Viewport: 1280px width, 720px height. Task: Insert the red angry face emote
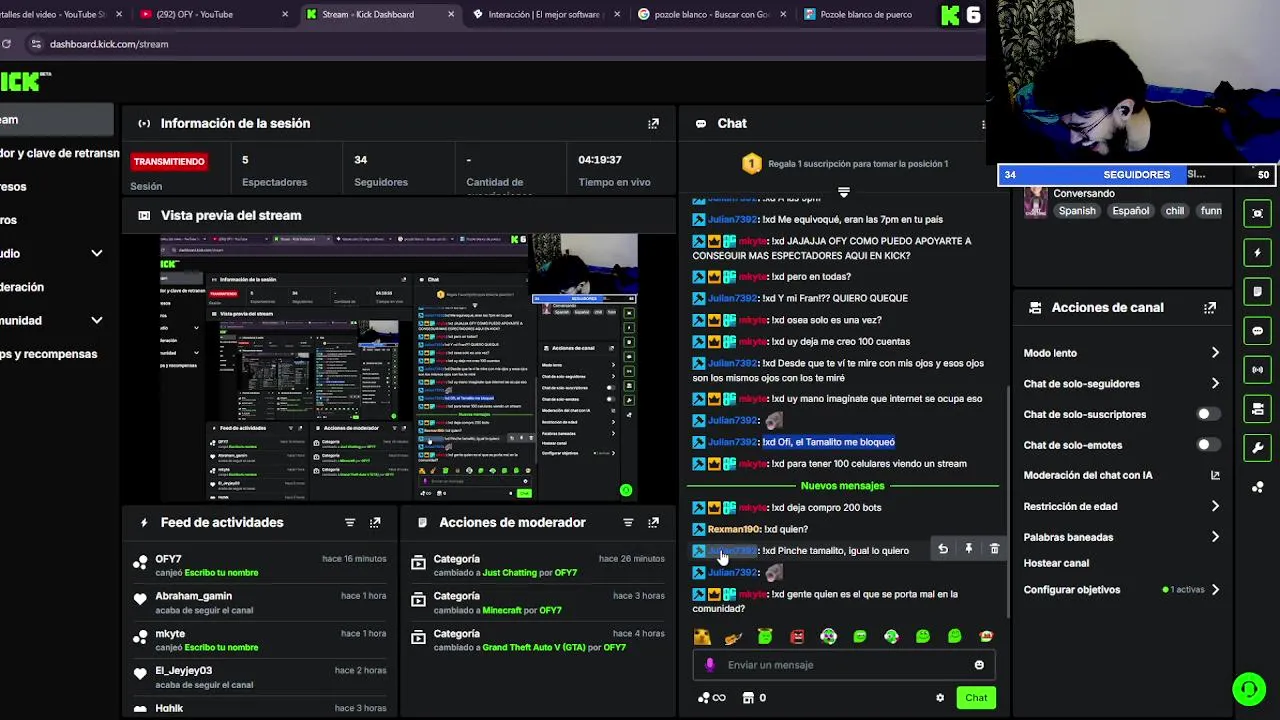tap(797, 636)
